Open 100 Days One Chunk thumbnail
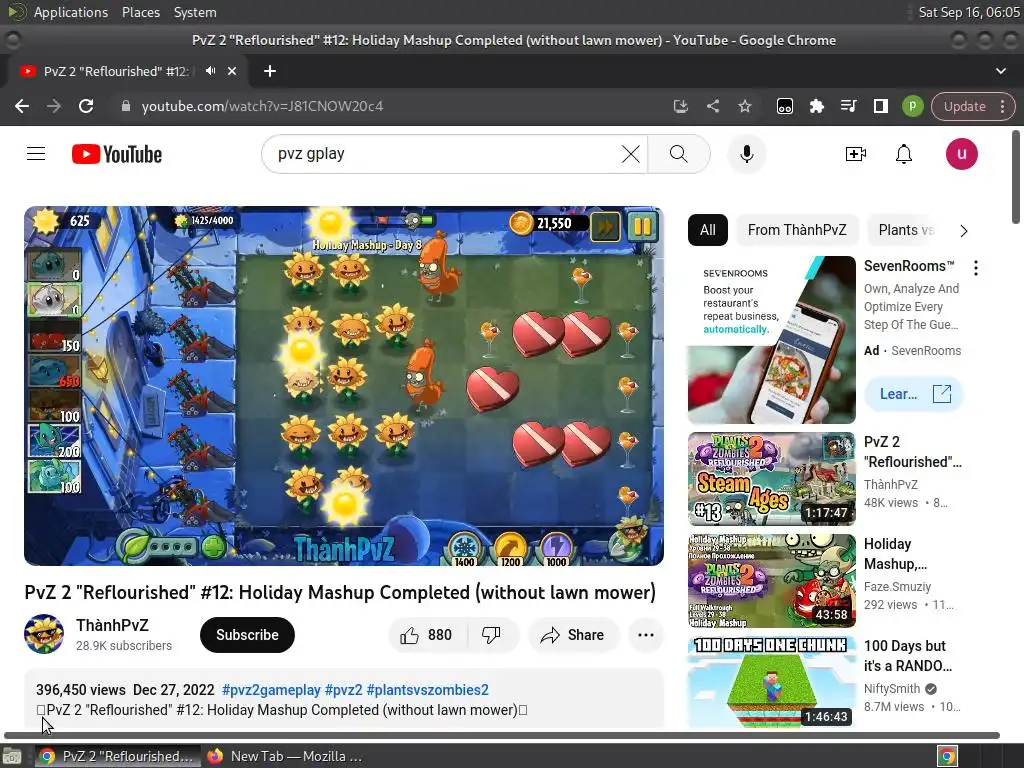 pyautogui.click(x=771, y=682)
